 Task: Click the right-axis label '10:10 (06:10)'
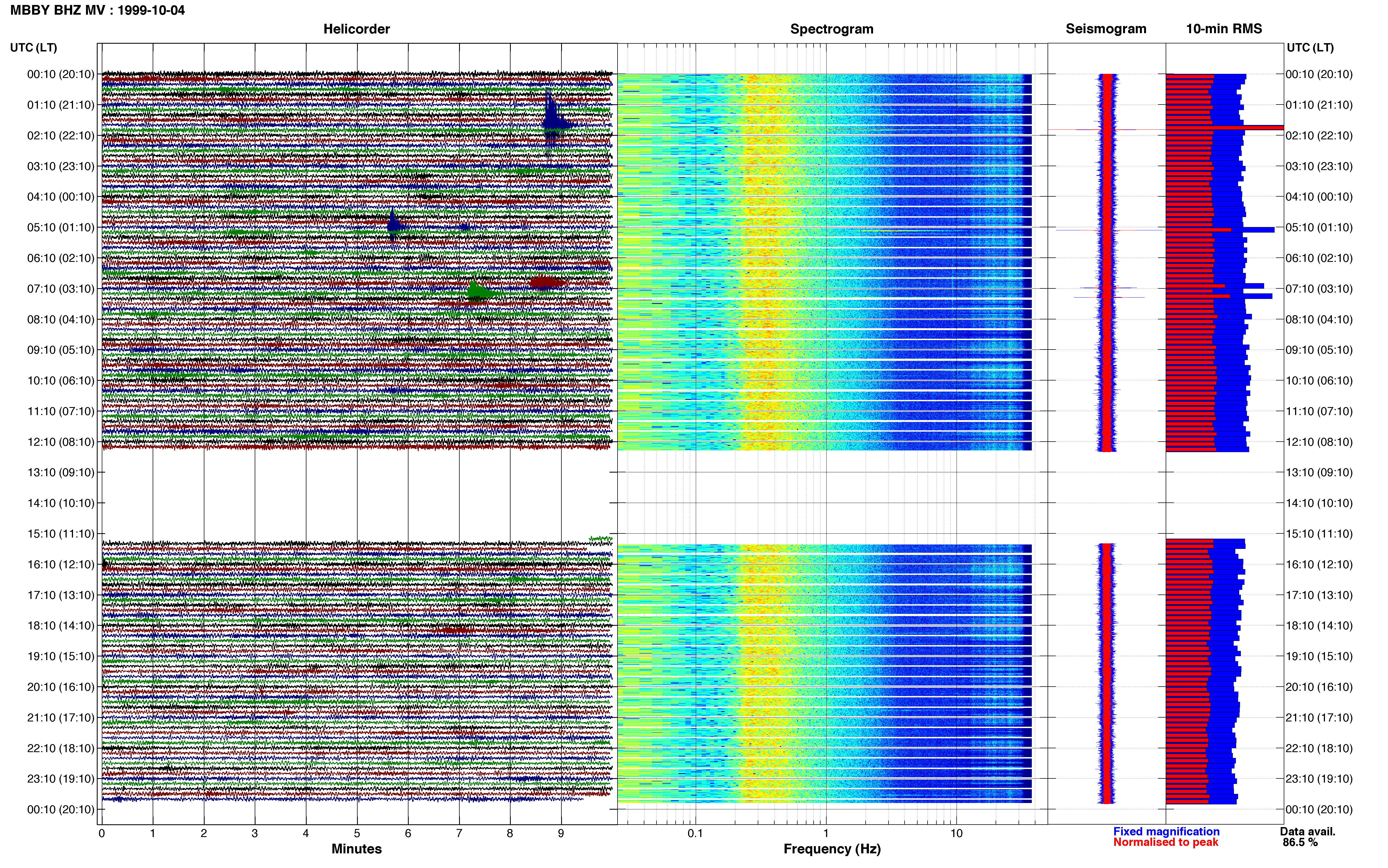1319,380
